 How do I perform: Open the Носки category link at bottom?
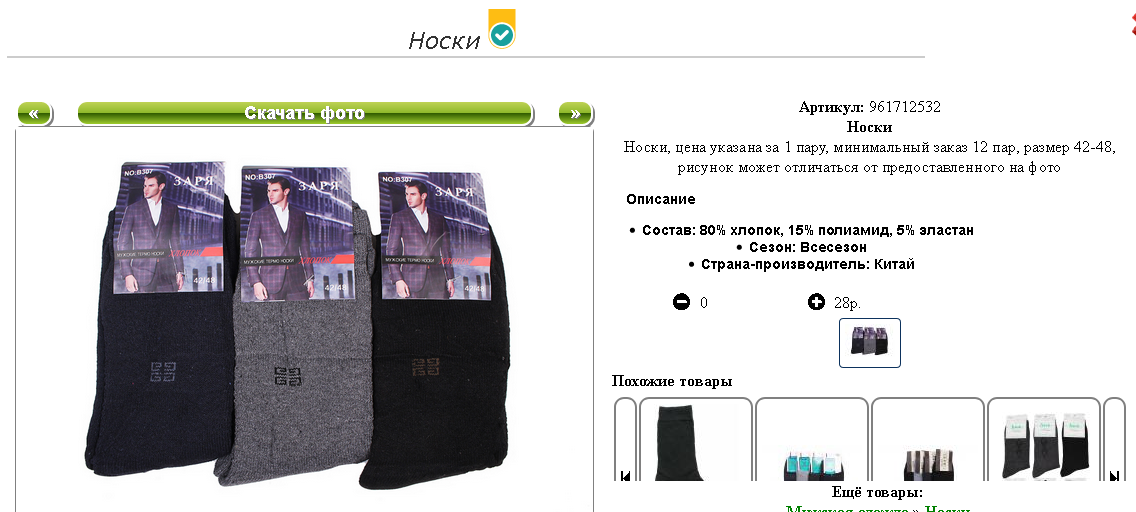click(948, 508)
